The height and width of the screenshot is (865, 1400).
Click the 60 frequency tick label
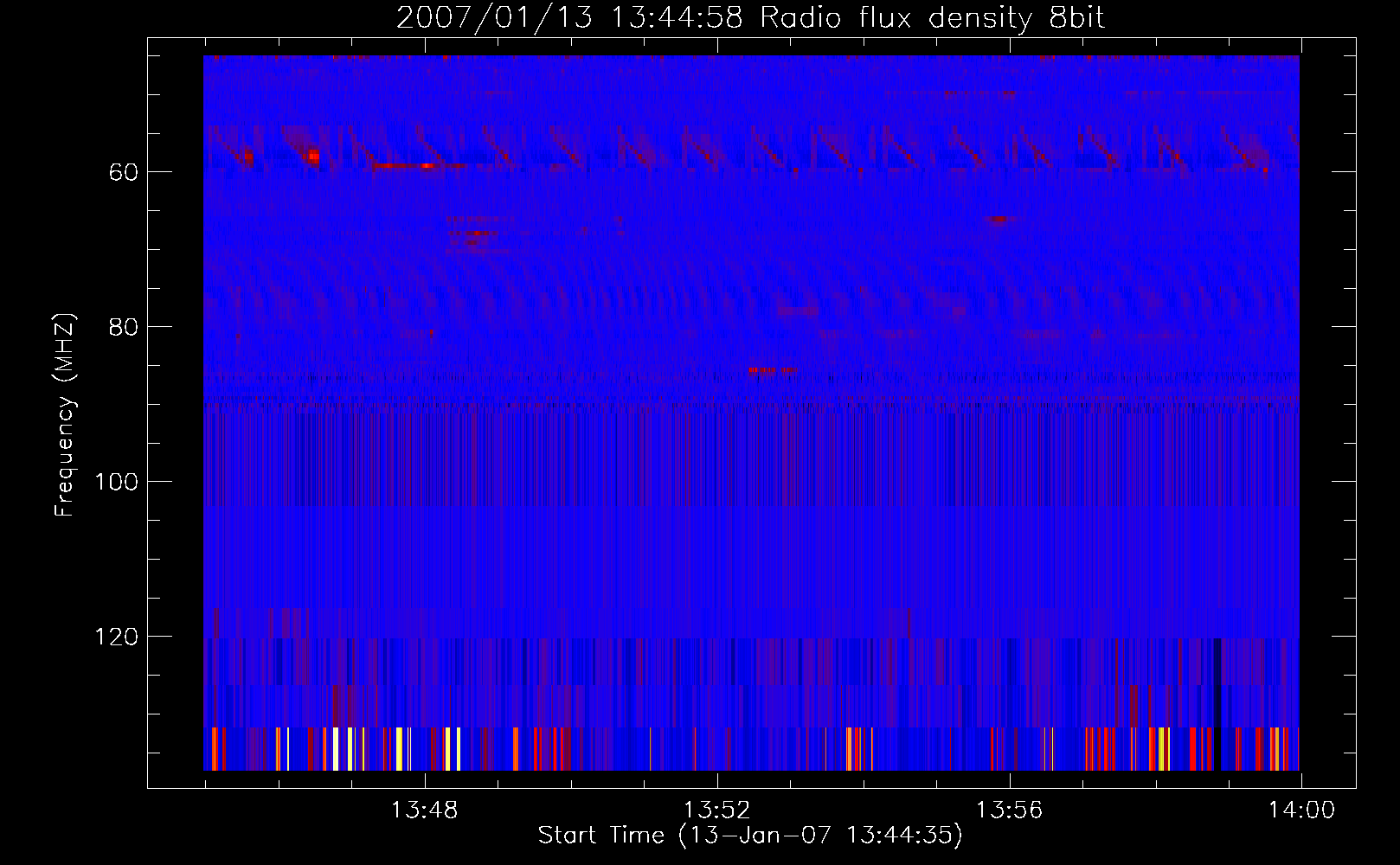coord(124,172)
